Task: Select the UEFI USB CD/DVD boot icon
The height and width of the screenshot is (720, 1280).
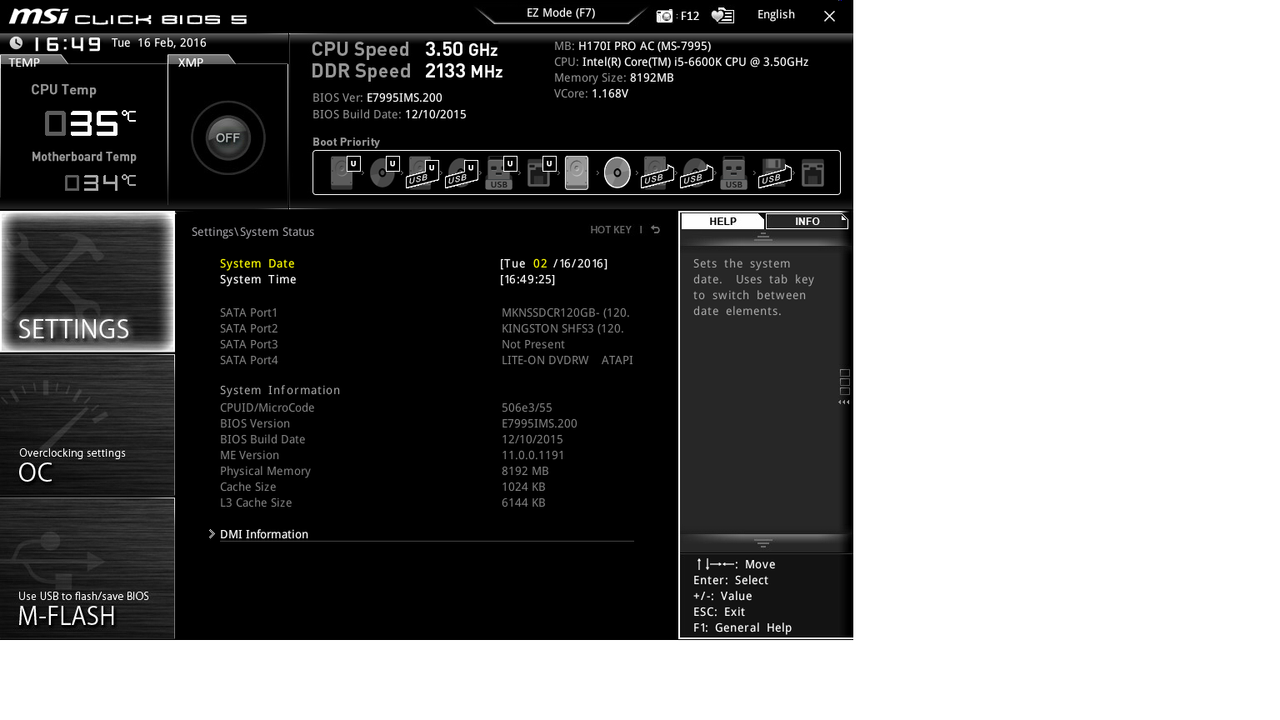Action: pos(461,172)
